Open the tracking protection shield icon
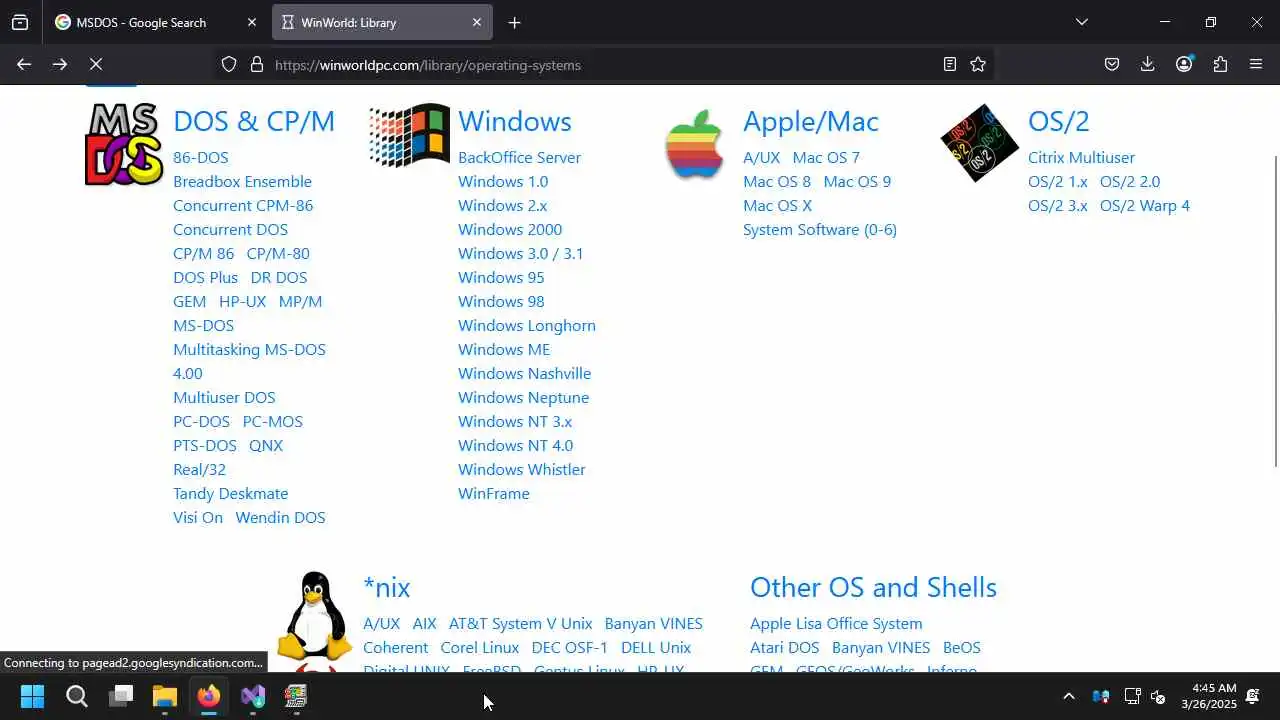Image resolution: width=1280 pixels, height=720 pixels. click(229, 64)
